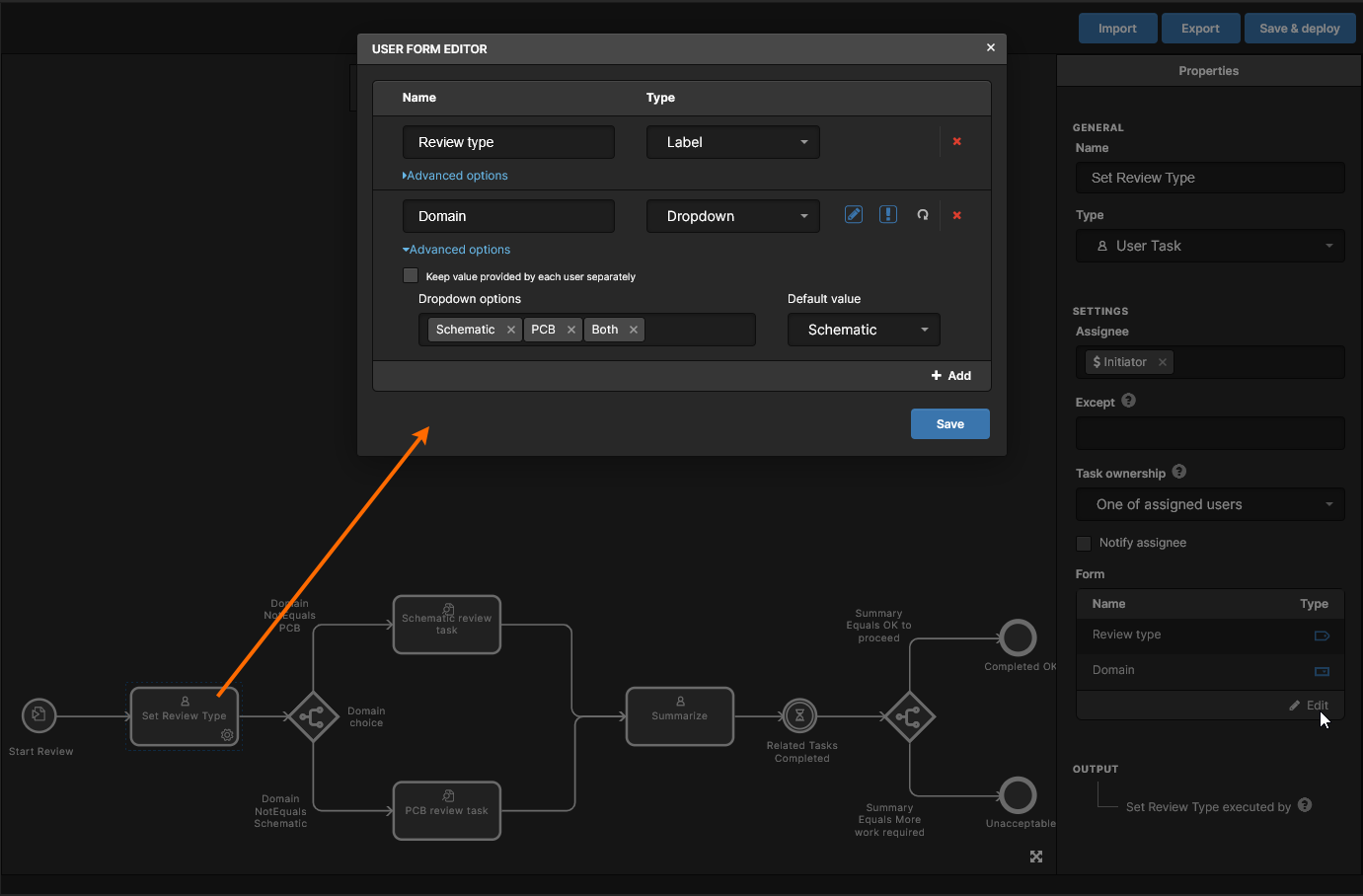Open the Label type dropdown for Review type
Screen dimensions: 1363x896
pos(733,142)
